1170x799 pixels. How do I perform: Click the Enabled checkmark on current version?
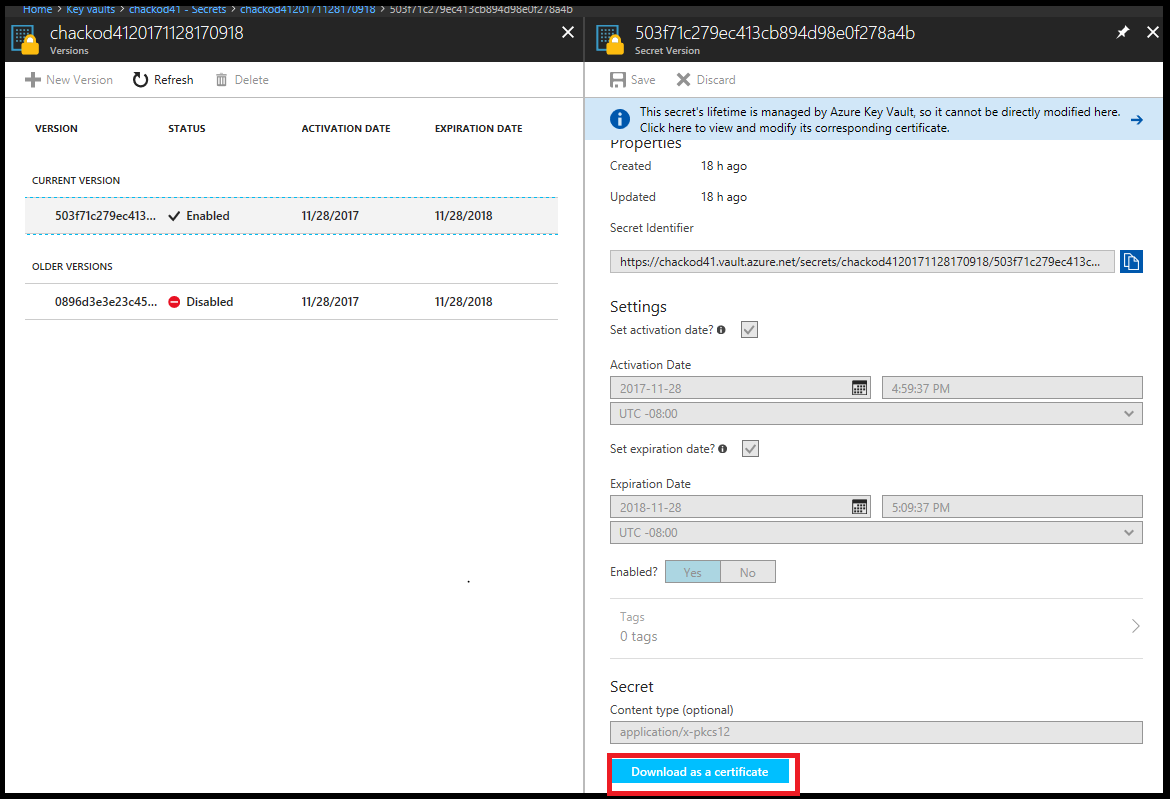[x=174, y=216]
